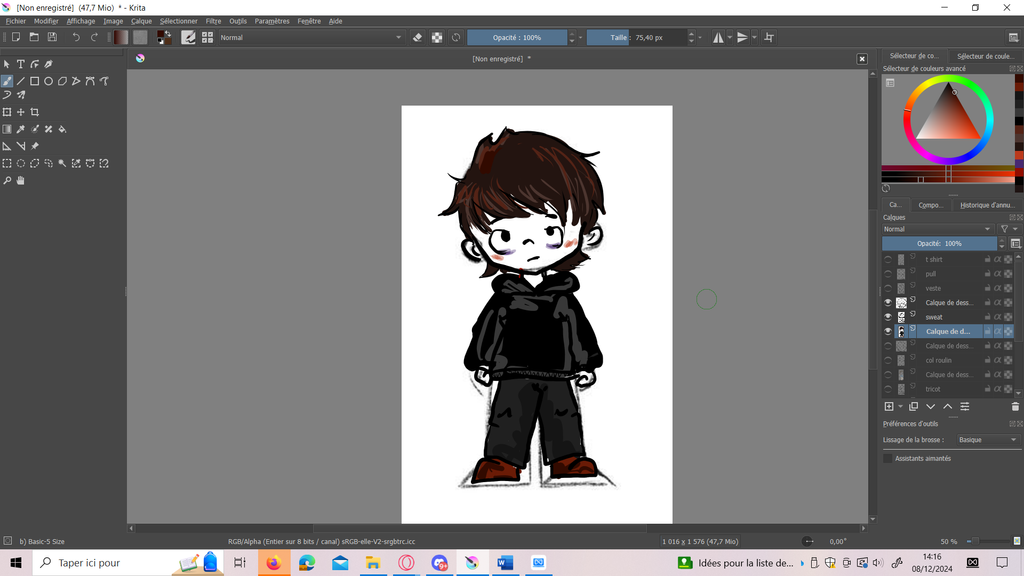Select the Fill bucket tool
This screenshot has height=576, width=1024.
62,129
